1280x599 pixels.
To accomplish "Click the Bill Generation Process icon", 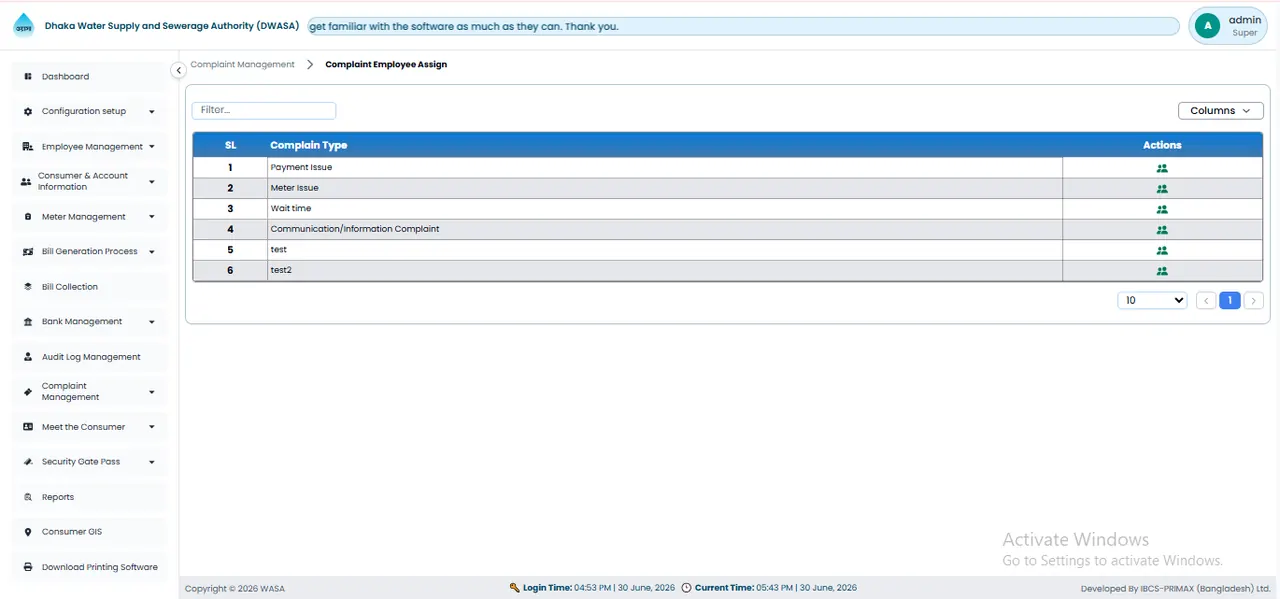I will click(28, 252).
